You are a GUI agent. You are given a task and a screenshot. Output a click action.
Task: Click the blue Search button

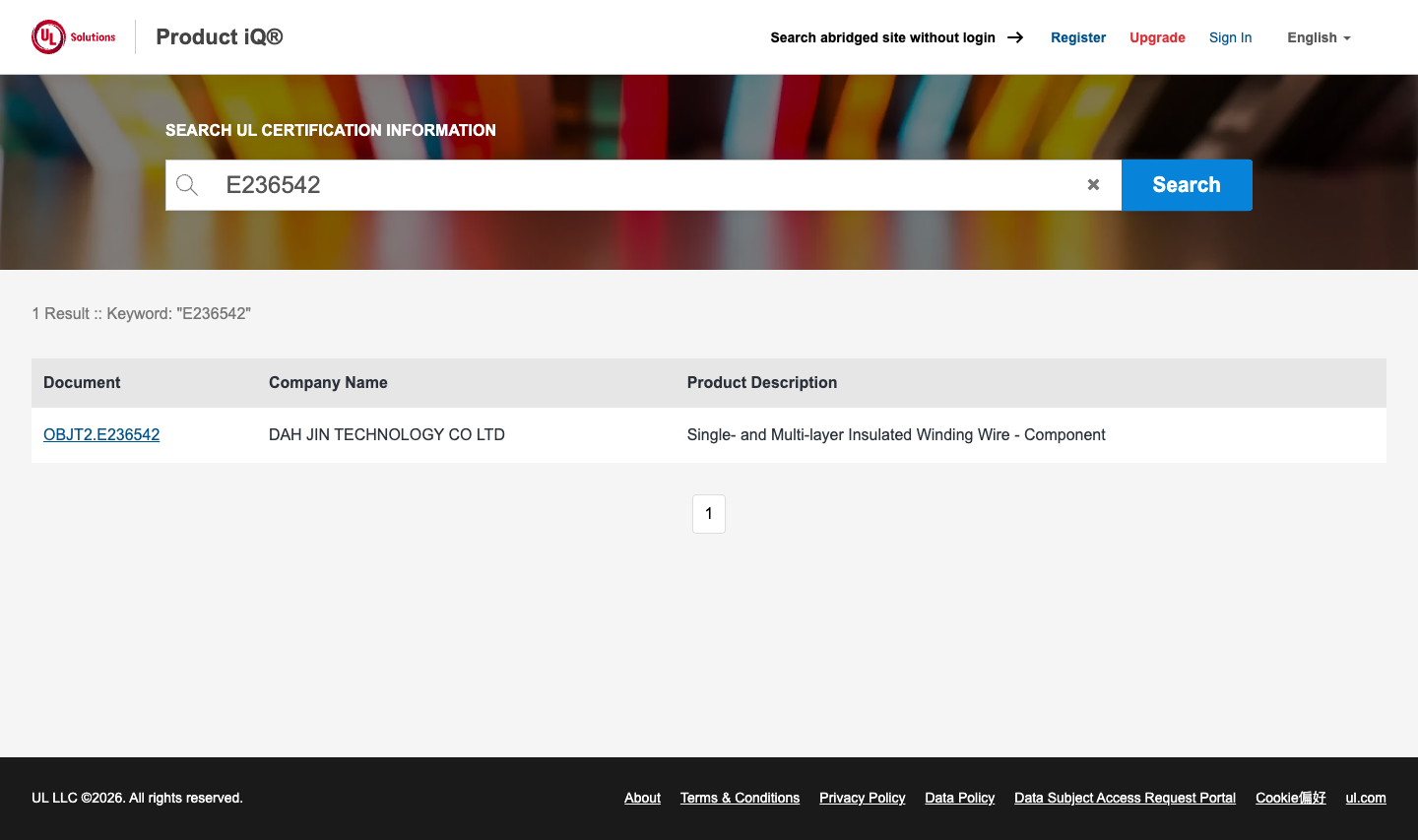tap(1187, 185)
